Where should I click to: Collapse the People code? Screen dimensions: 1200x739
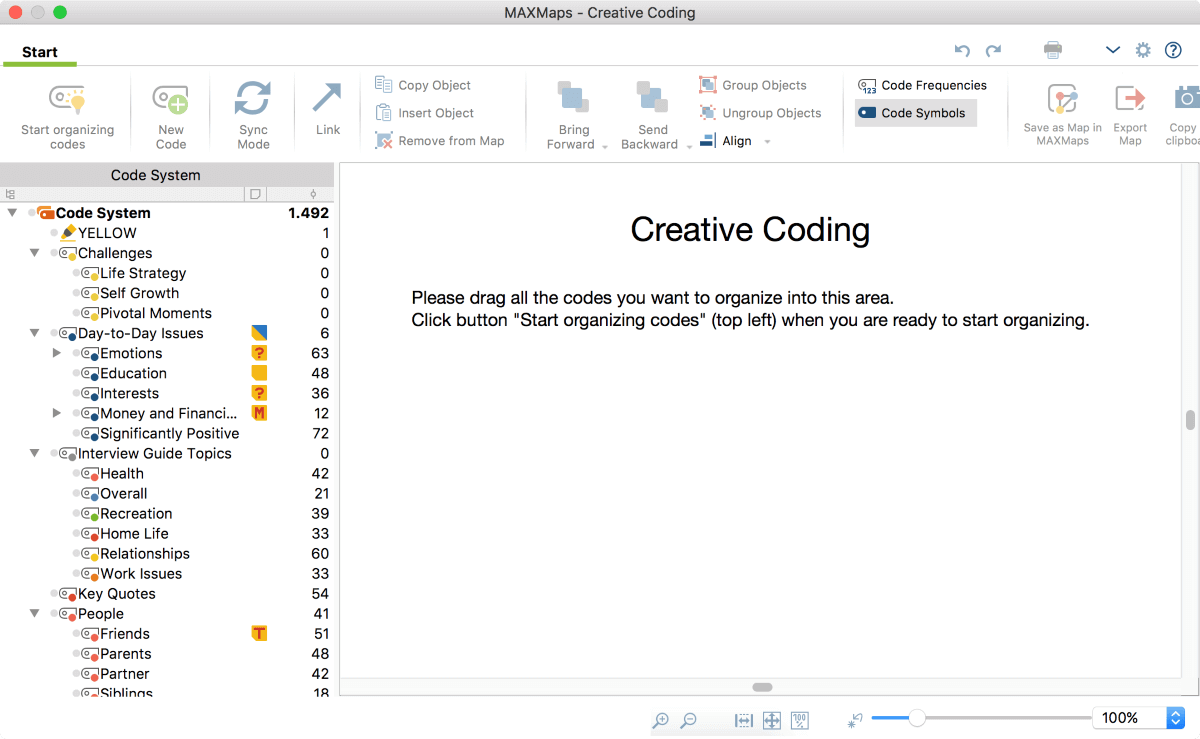[x=35, y=613]
